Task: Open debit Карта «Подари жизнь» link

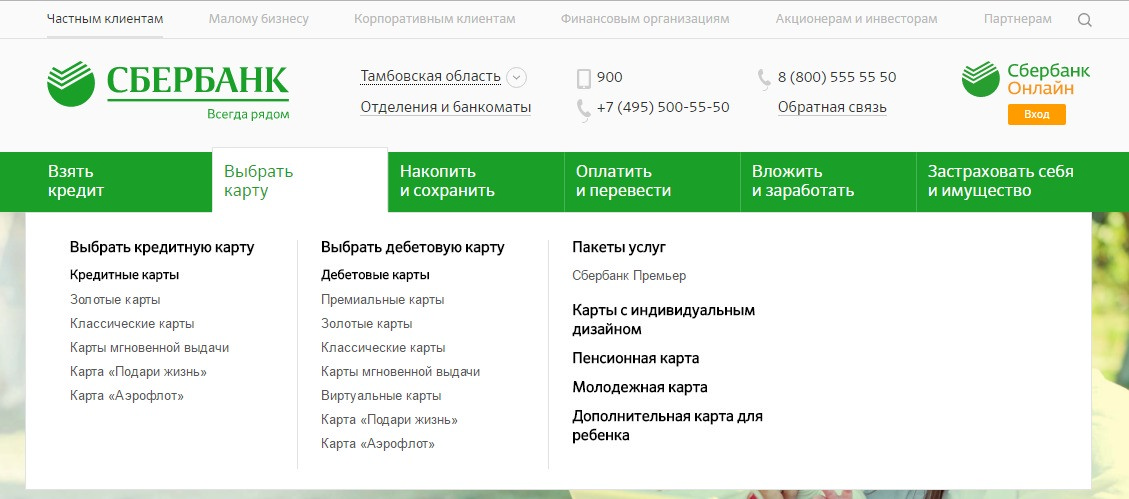Action: [390, 420]
